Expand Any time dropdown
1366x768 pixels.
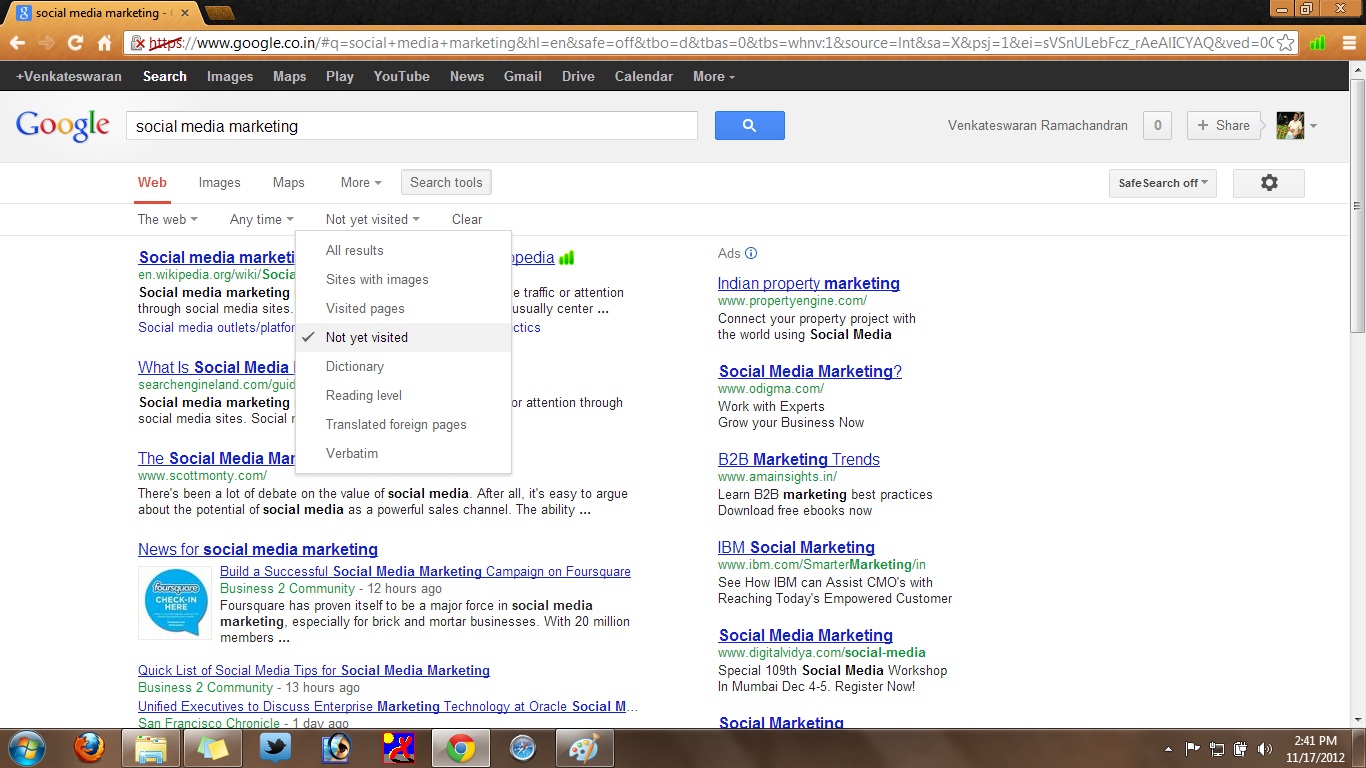point(261,219)
